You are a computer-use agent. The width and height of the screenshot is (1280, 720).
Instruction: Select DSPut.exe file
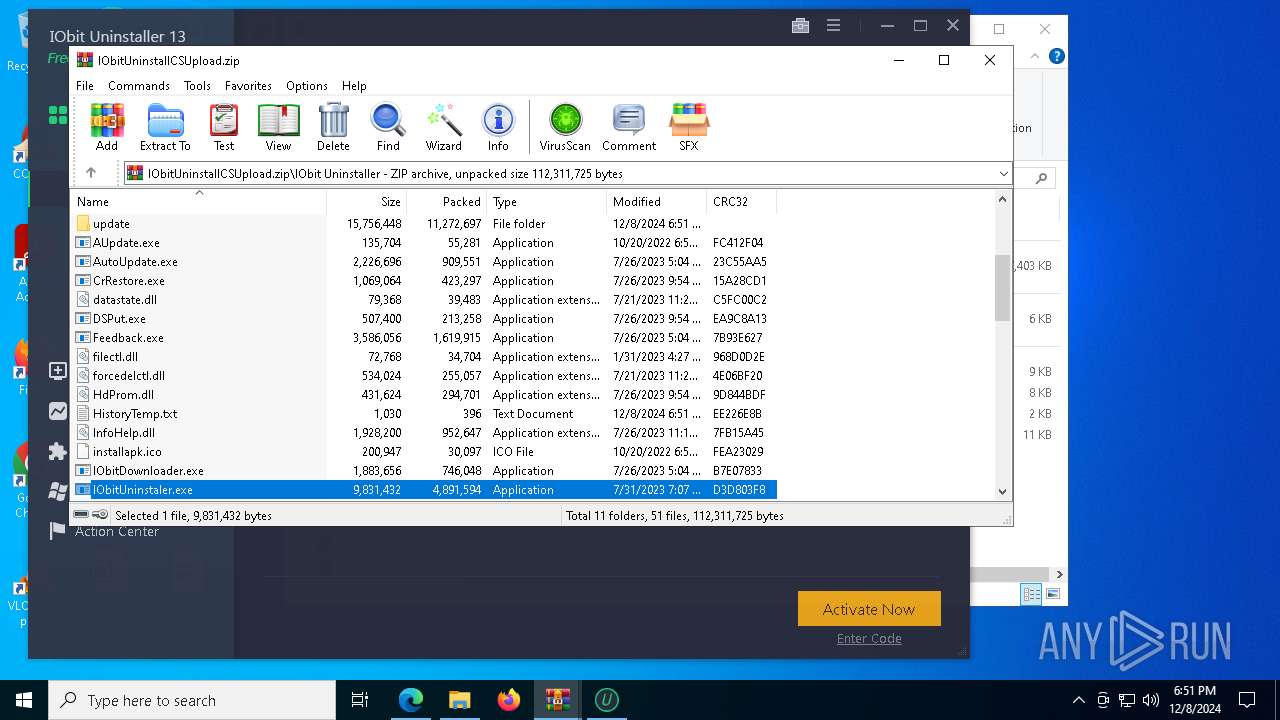(424, 319)
